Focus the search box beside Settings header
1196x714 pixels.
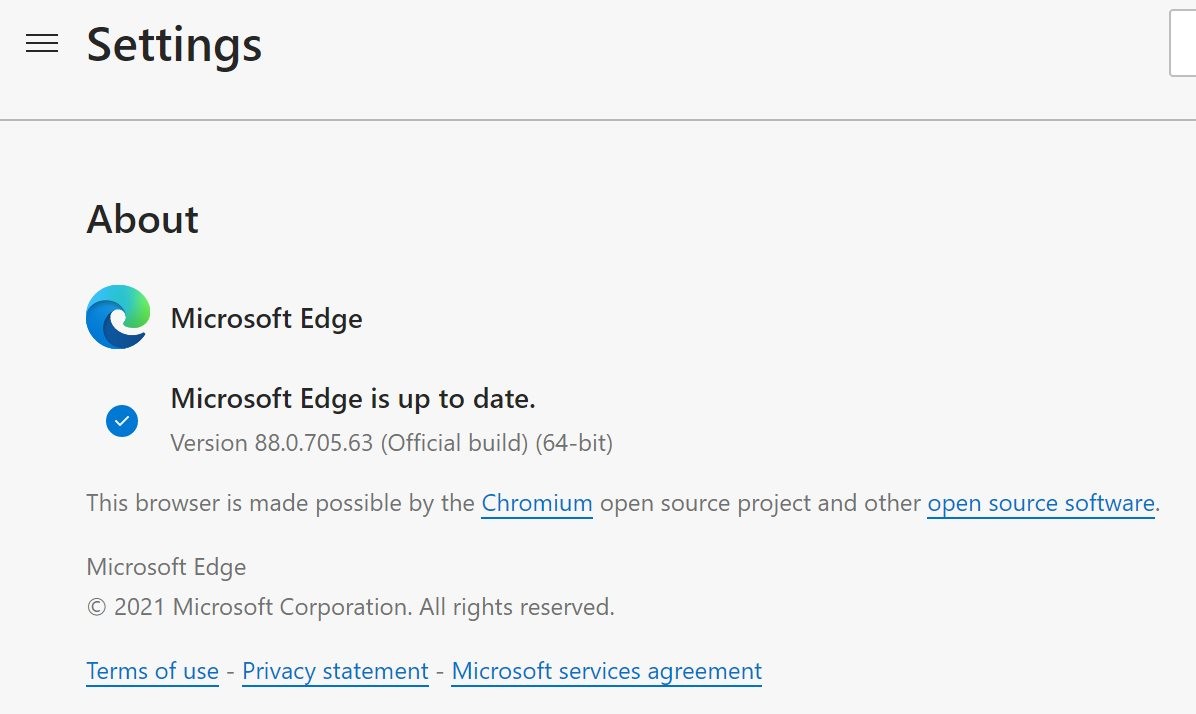click(x=1183, y=43)
